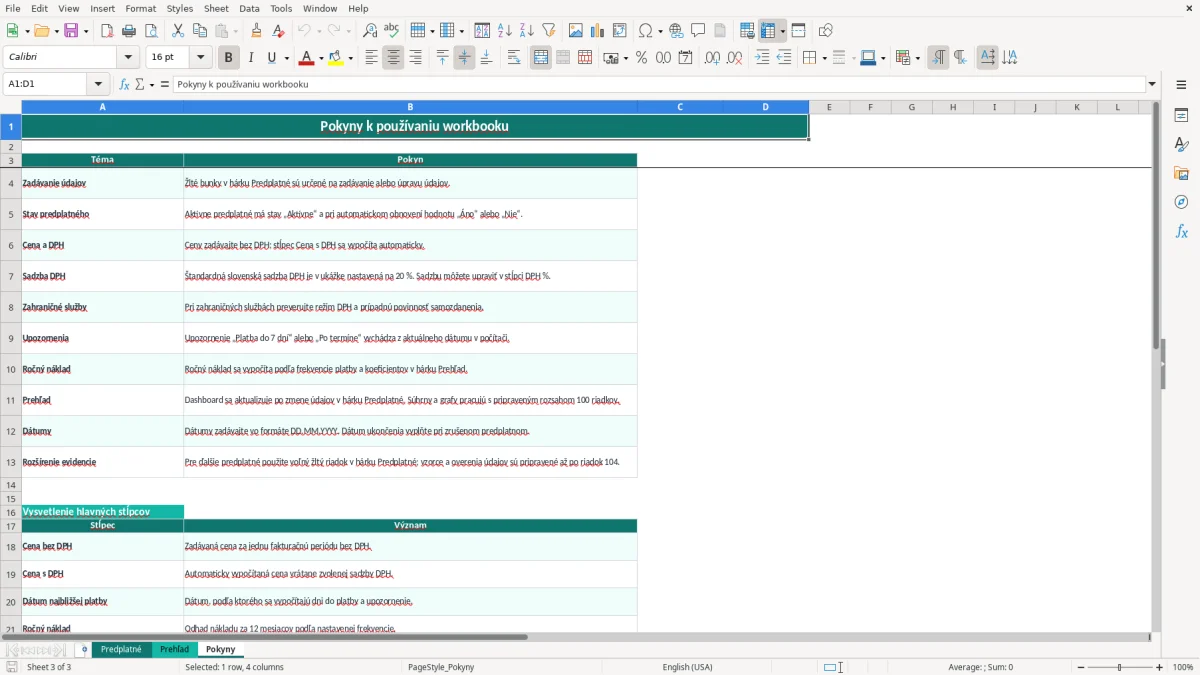Add a decimal place
The width and height of the screenshot is (1200, 675).
(713, 58)
